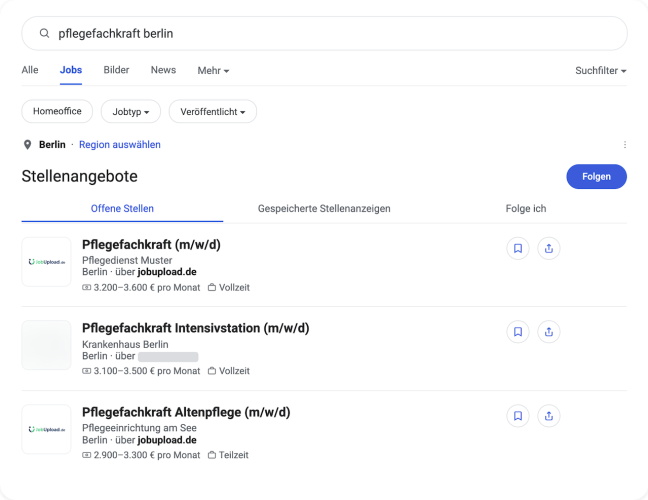Share the Pflegefachkraft Intensivstation listing

click(549, 332)
